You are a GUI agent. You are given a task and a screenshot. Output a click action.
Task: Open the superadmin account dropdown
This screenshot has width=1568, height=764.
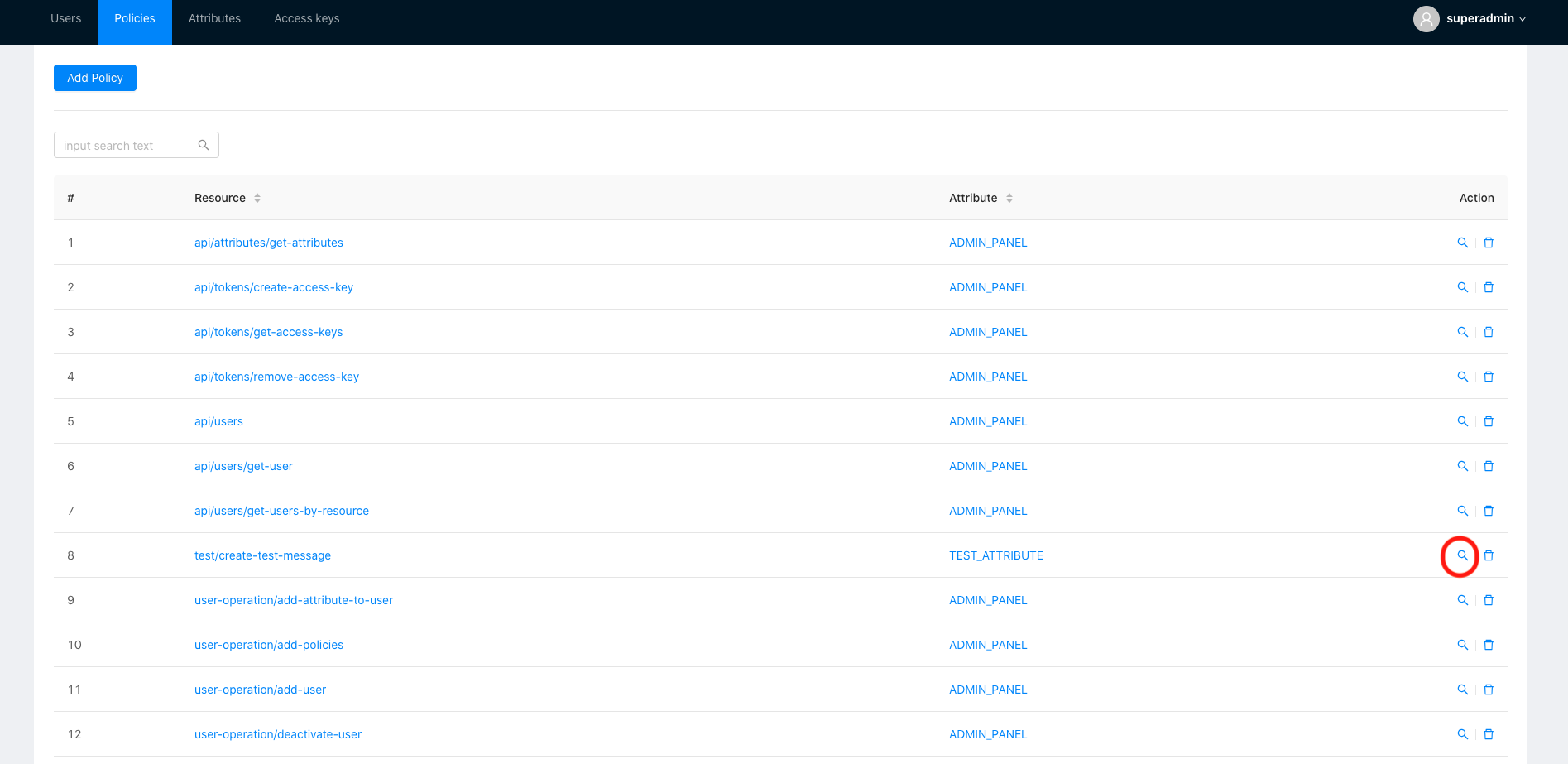(x=1486, y=18)
